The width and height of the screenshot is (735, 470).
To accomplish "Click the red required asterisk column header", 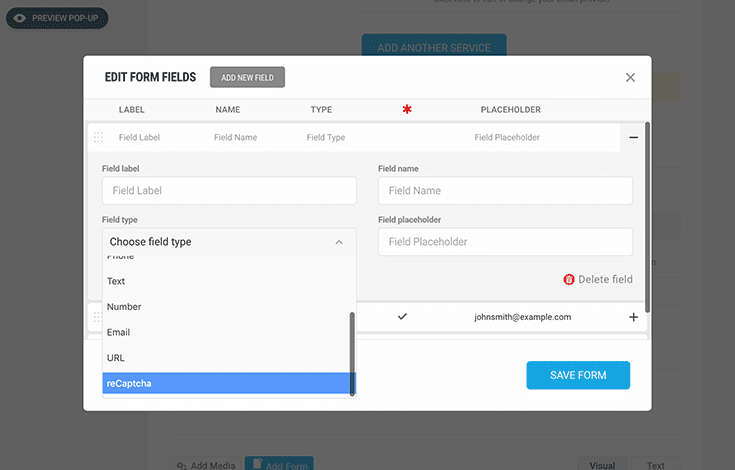I will [407, 109].
